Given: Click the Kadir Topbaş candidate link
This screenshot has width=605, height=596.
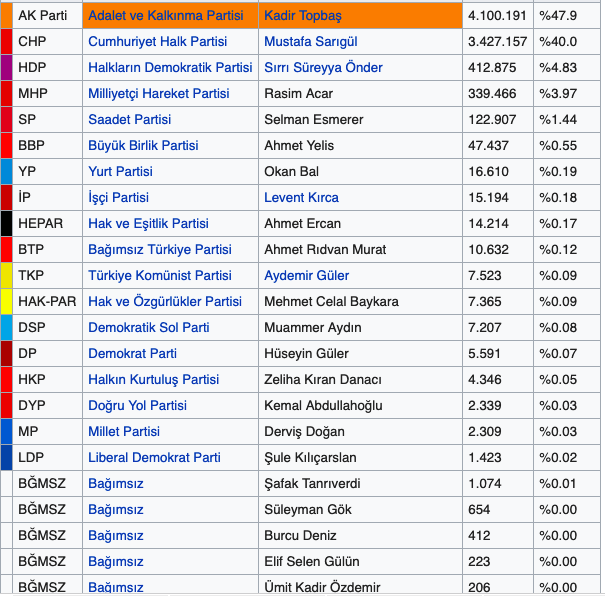Looking at the screenshot, I should pos(301,16).
